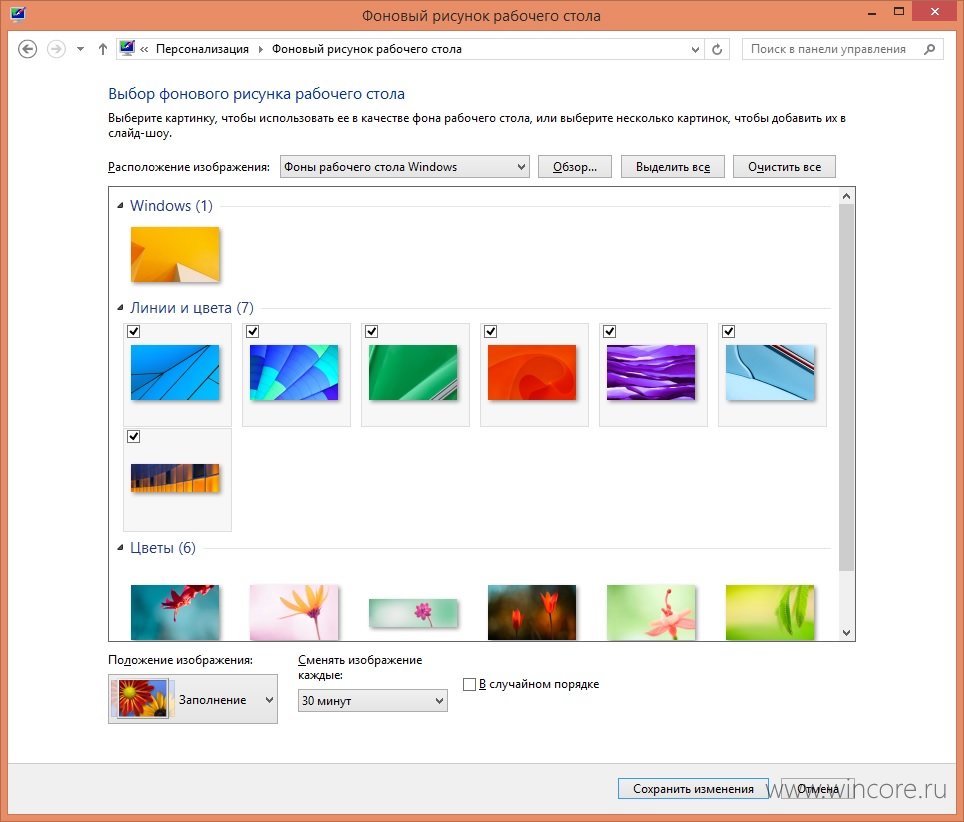Screen dimensions: 964x822
Task: Click the Очистить все button
Action: coord(784,167)
